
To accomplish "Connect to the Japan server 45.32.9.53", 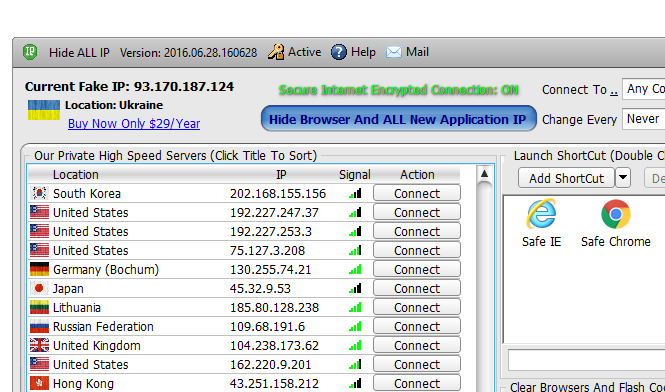I will [416, 288].
